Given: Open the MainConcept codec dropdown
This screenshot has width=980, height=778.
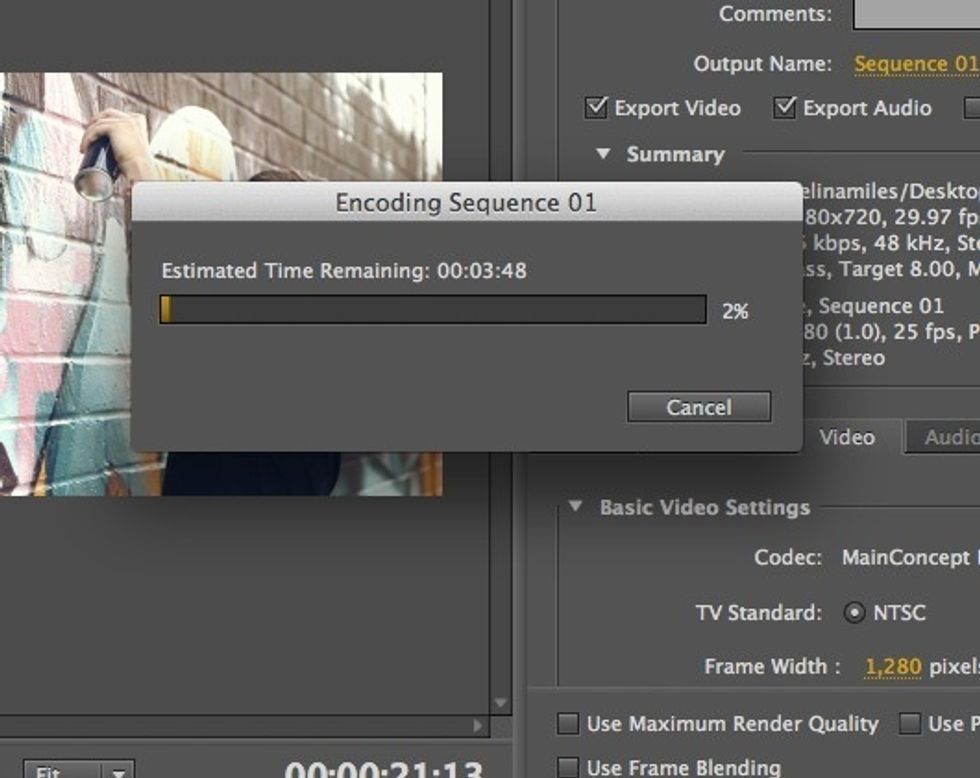Looking at the screenshot, I should 905,558.
